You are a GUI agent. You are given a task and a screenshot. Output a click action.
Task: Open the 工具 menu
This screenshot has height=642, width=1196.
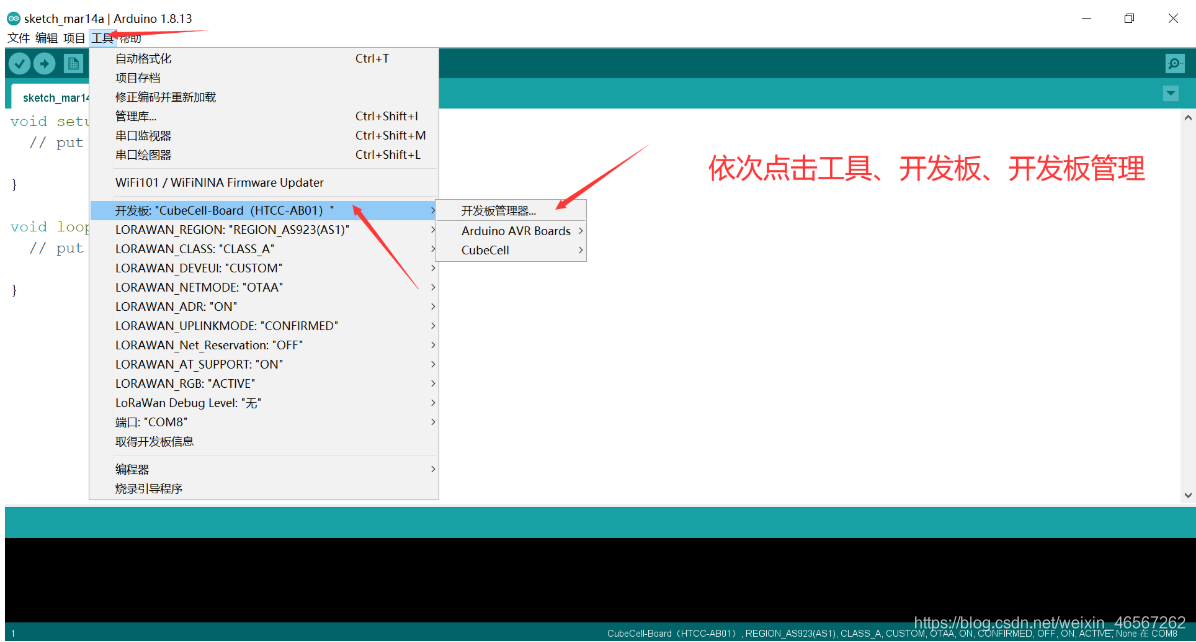102,38
